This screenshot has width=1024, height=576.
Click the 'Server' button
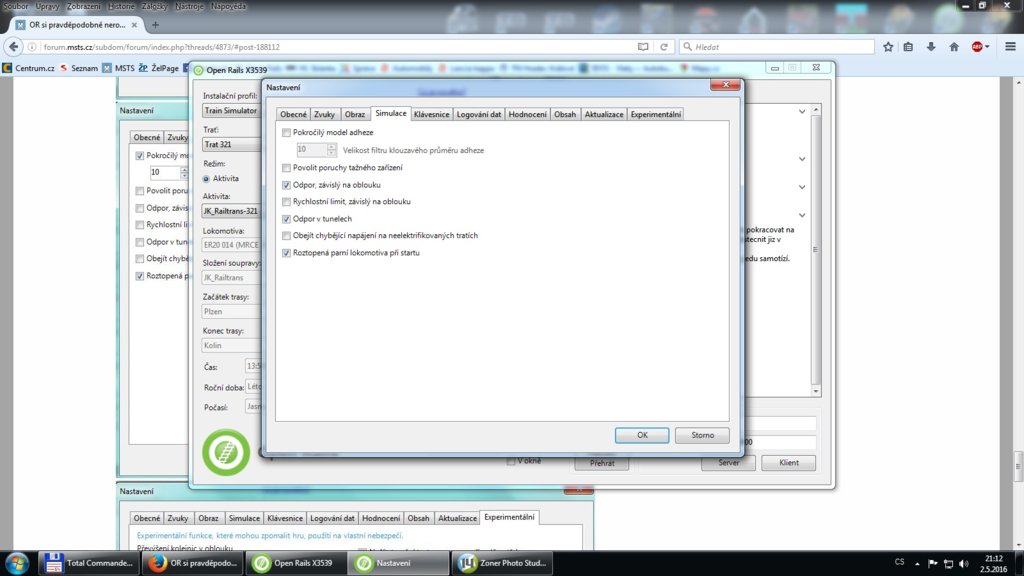(728, 462)
